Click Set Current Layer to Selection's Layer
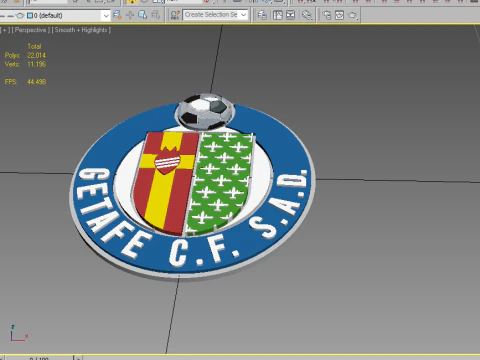 [156, 15]
